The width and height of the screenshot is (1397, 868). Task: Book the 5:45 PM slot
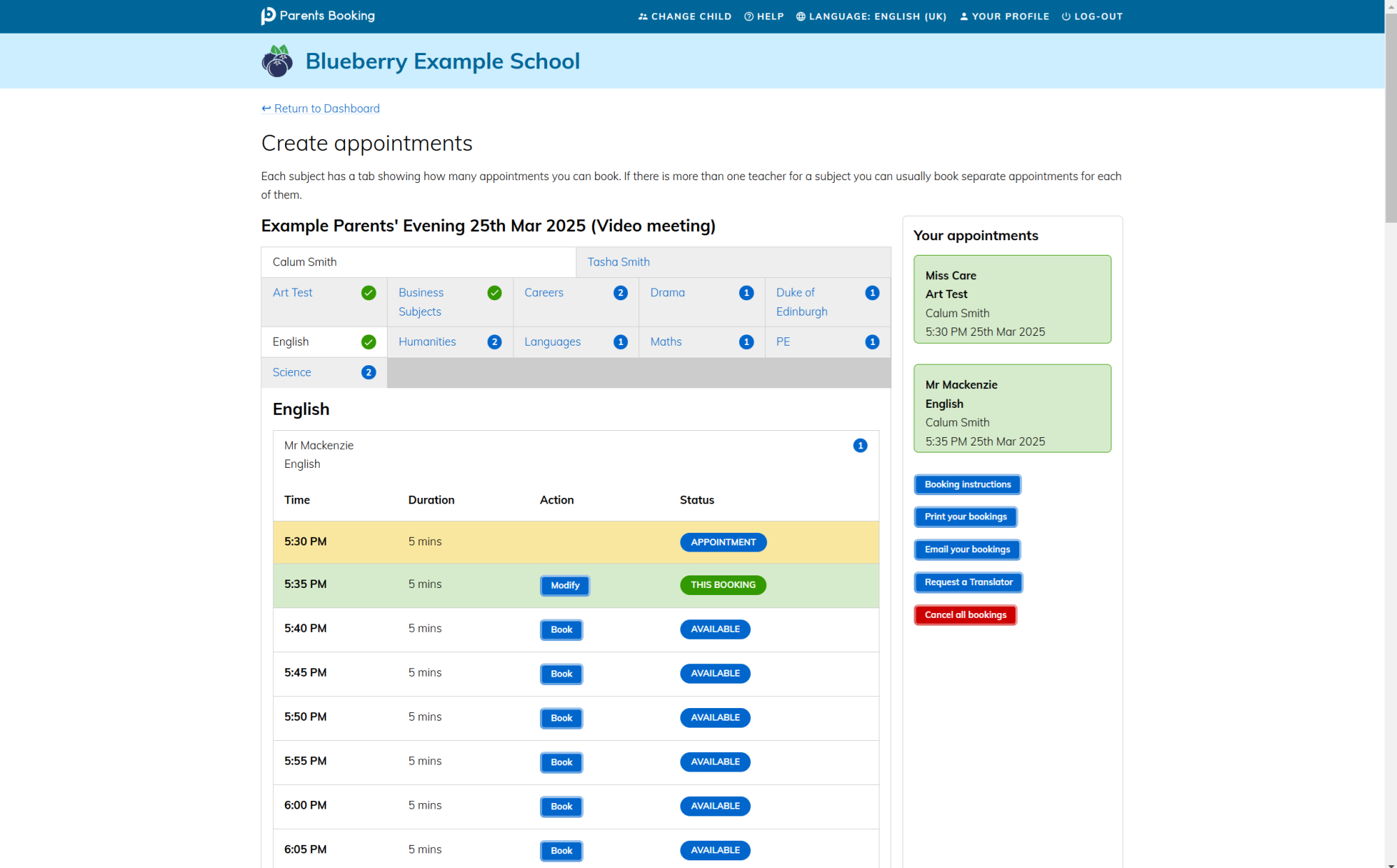point(561,674)
